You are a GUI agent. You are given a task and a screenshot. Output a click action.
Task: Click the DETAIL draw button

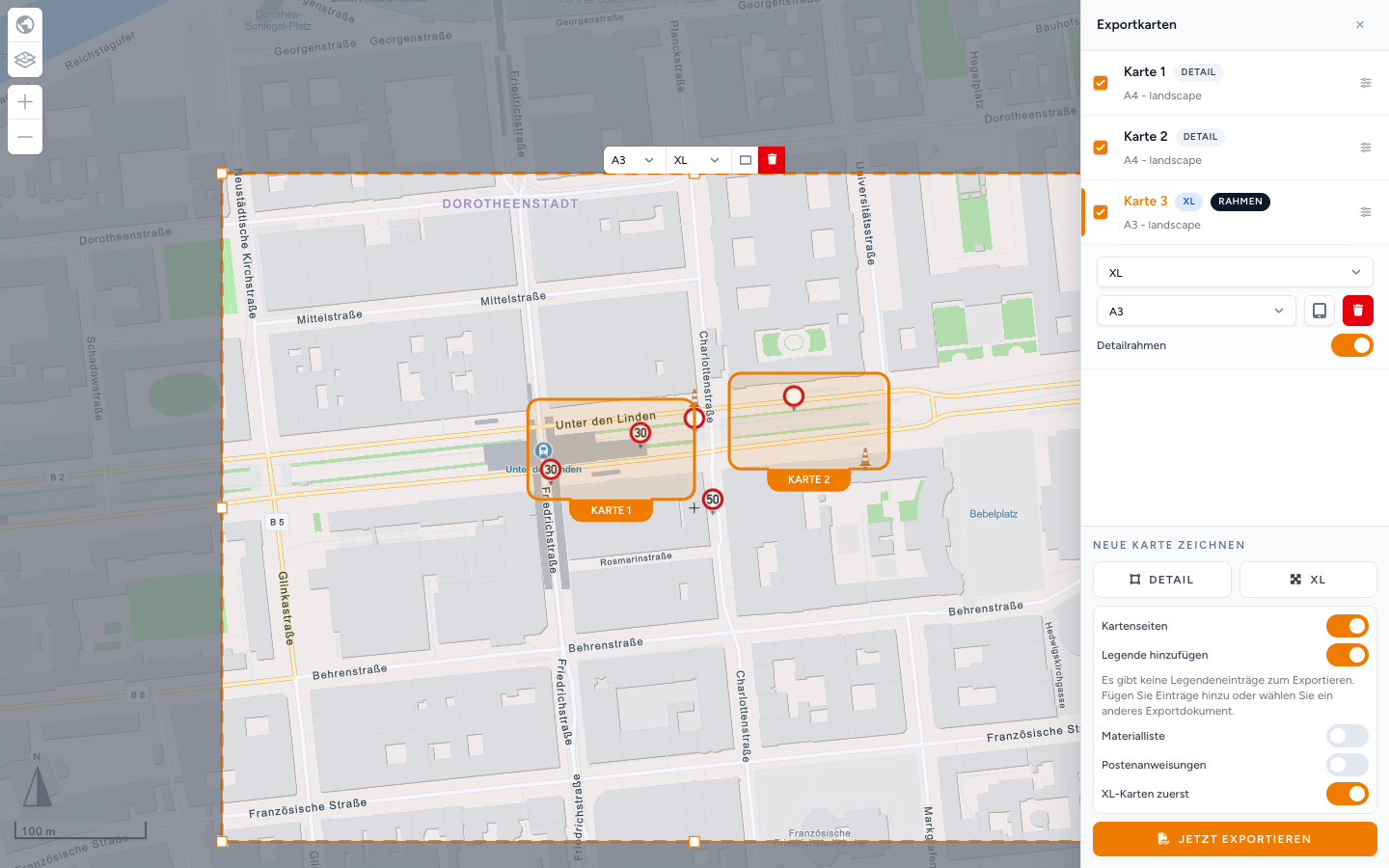click(x=1162, y=580)
